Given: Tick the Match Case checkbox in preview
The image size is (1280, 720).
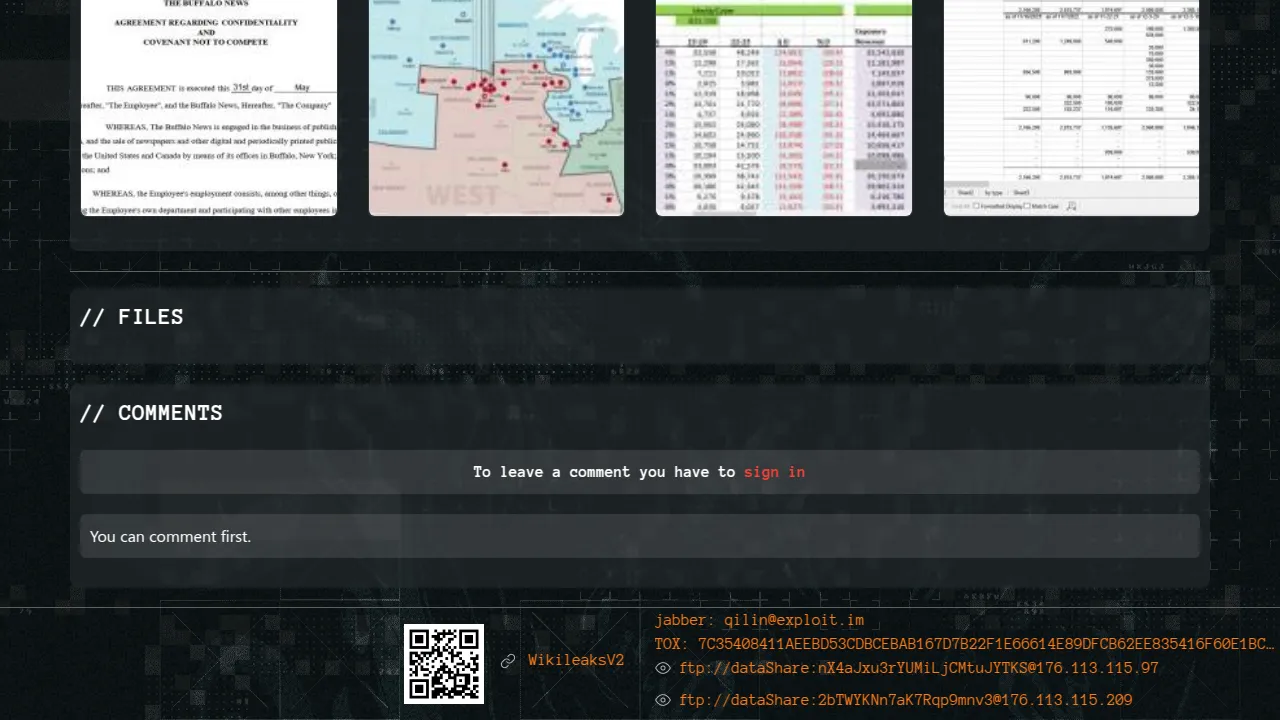Looking at the screenshot, I should tap(1029, 206).
